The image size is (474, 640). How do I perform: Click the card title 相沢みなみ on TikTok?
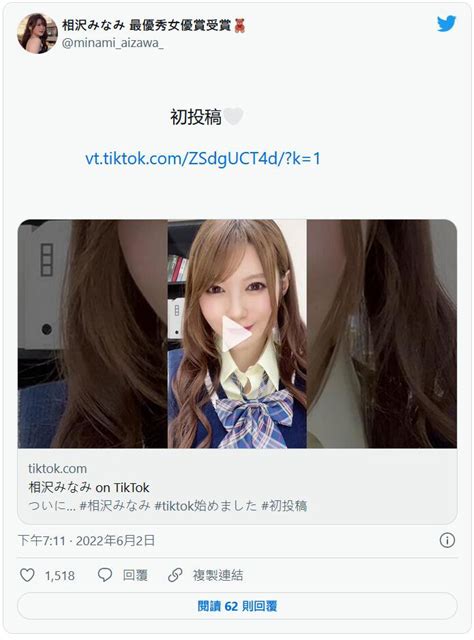[89, 487]
